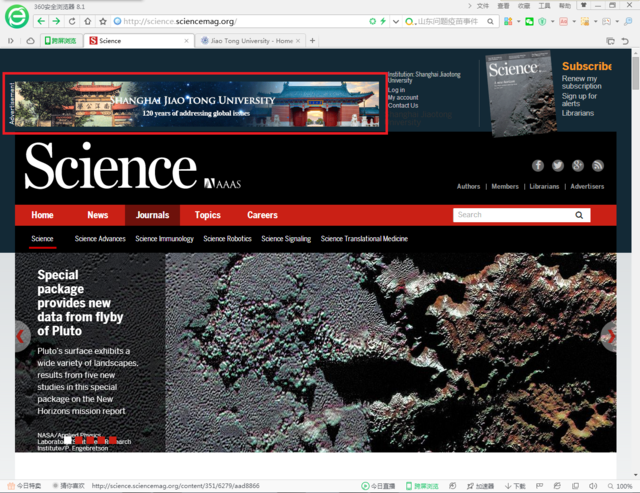Open the Facebook social icon

[x=538, y=165]
